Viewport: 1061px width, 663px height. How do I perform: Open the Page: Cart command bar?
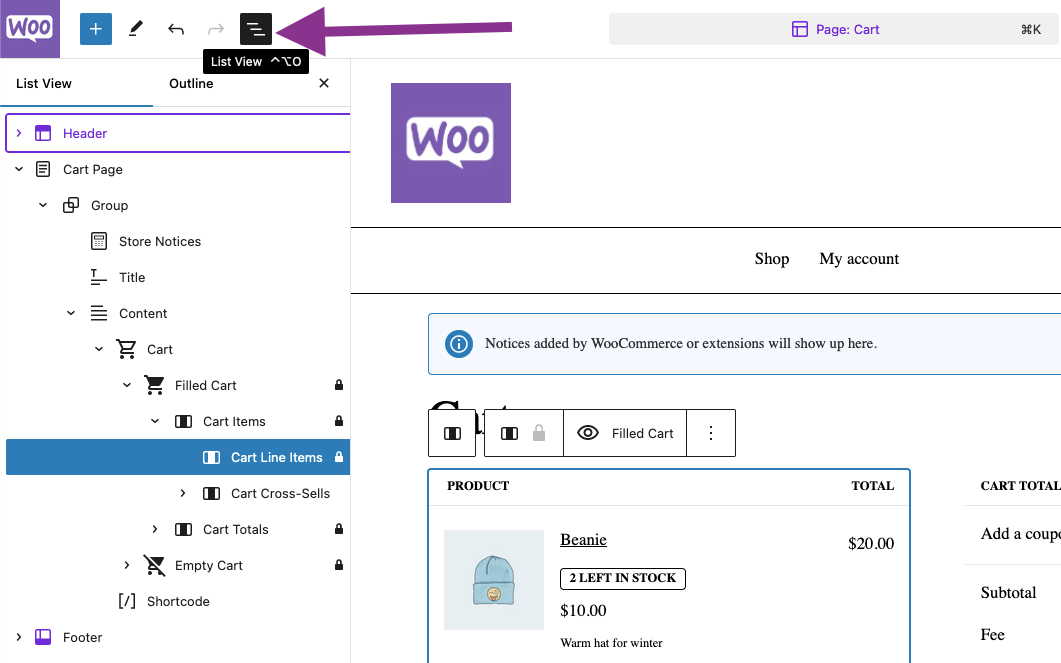click(835, 29)
